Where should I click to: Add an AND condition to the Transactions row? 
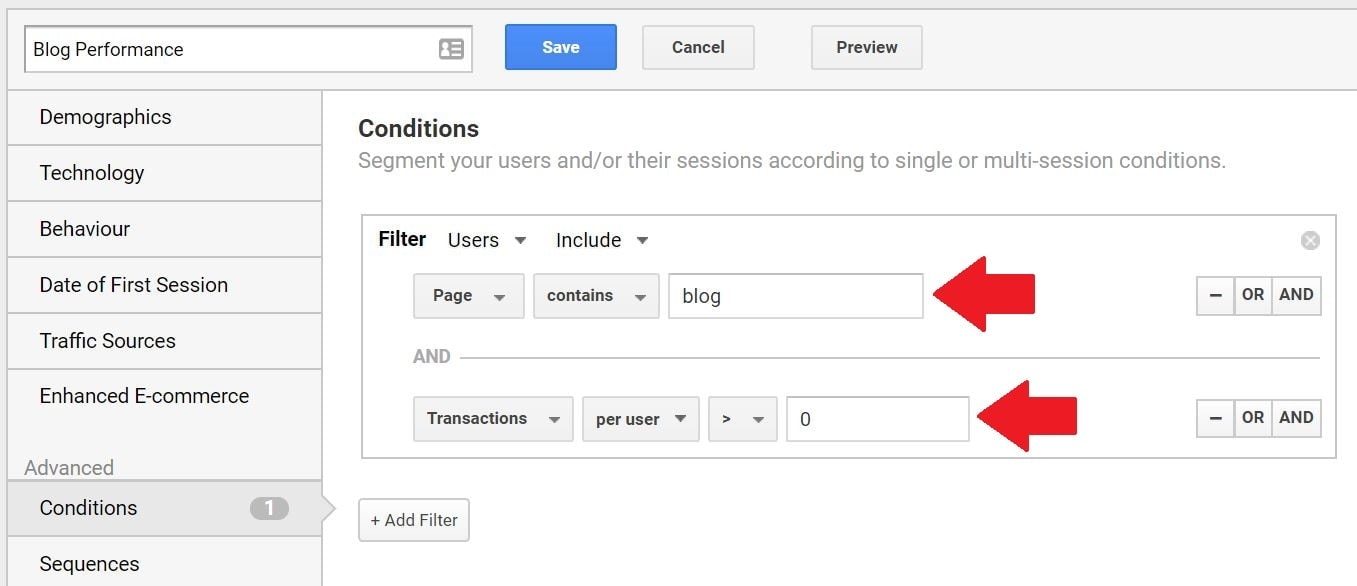(x=1296, y=418)
